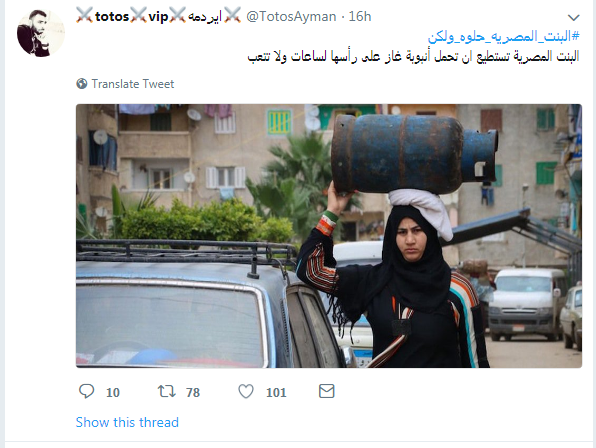
Task: Click the Arabic tweet body text
Action: [414, 56]
